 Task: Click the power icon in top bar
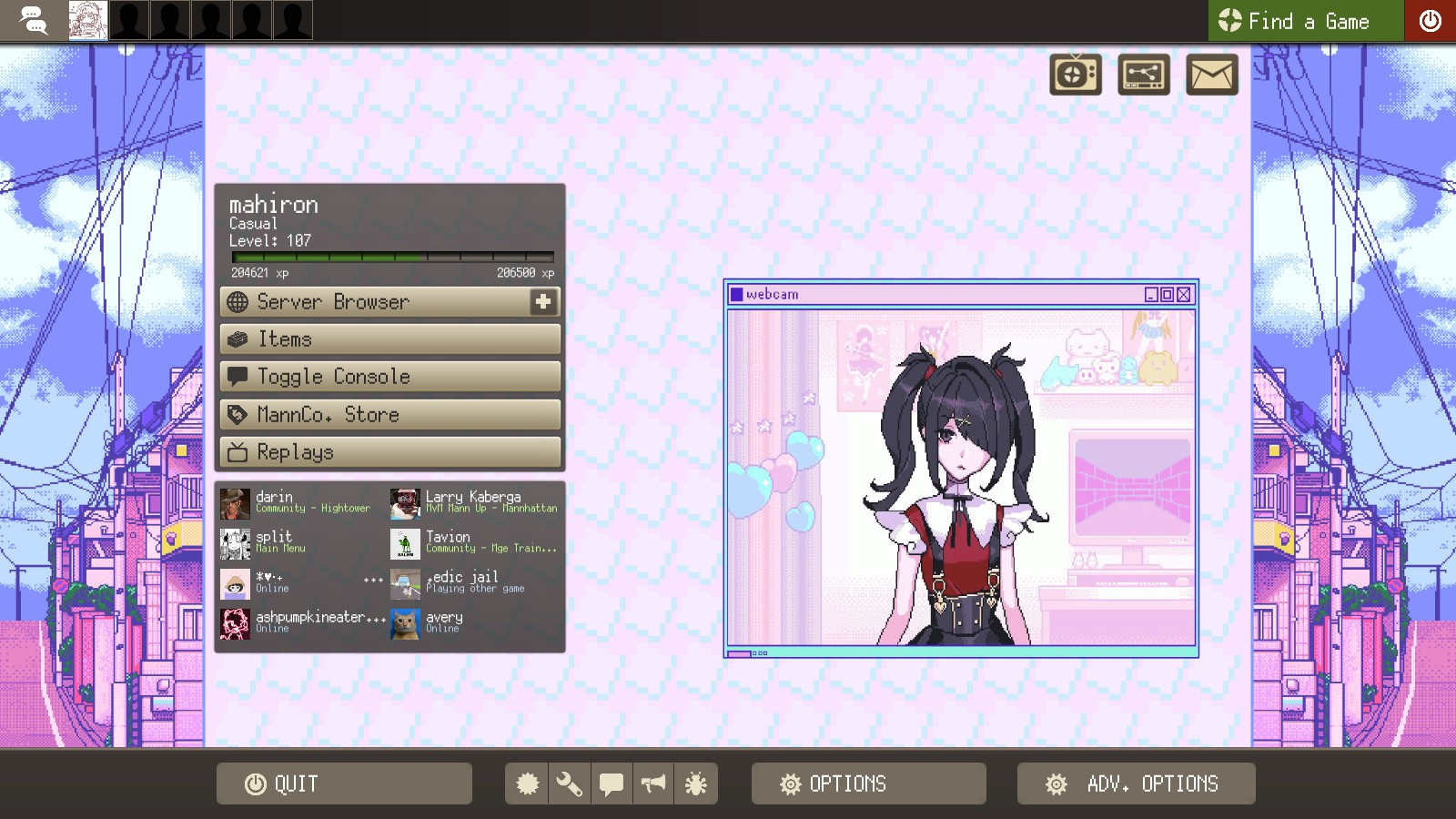point(1430,20)
